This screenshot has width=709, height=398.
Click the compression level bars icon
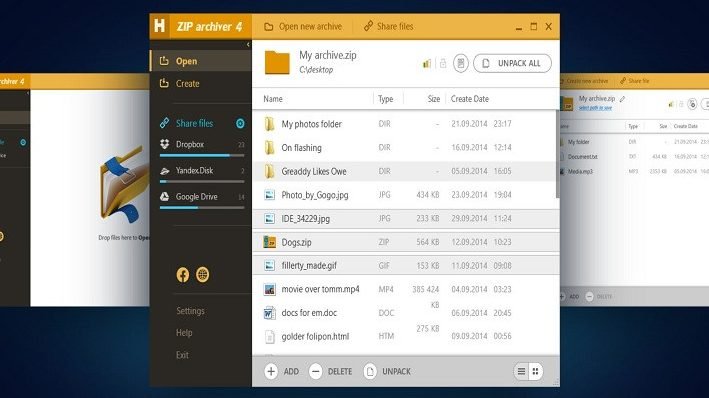coord(426,63)
